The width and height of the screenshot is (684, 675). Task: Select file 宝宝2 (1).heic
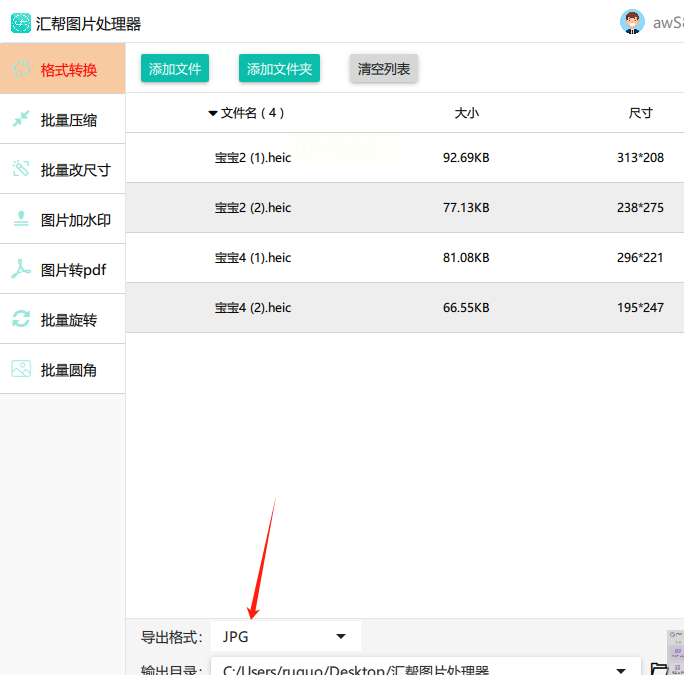point(253,158)
